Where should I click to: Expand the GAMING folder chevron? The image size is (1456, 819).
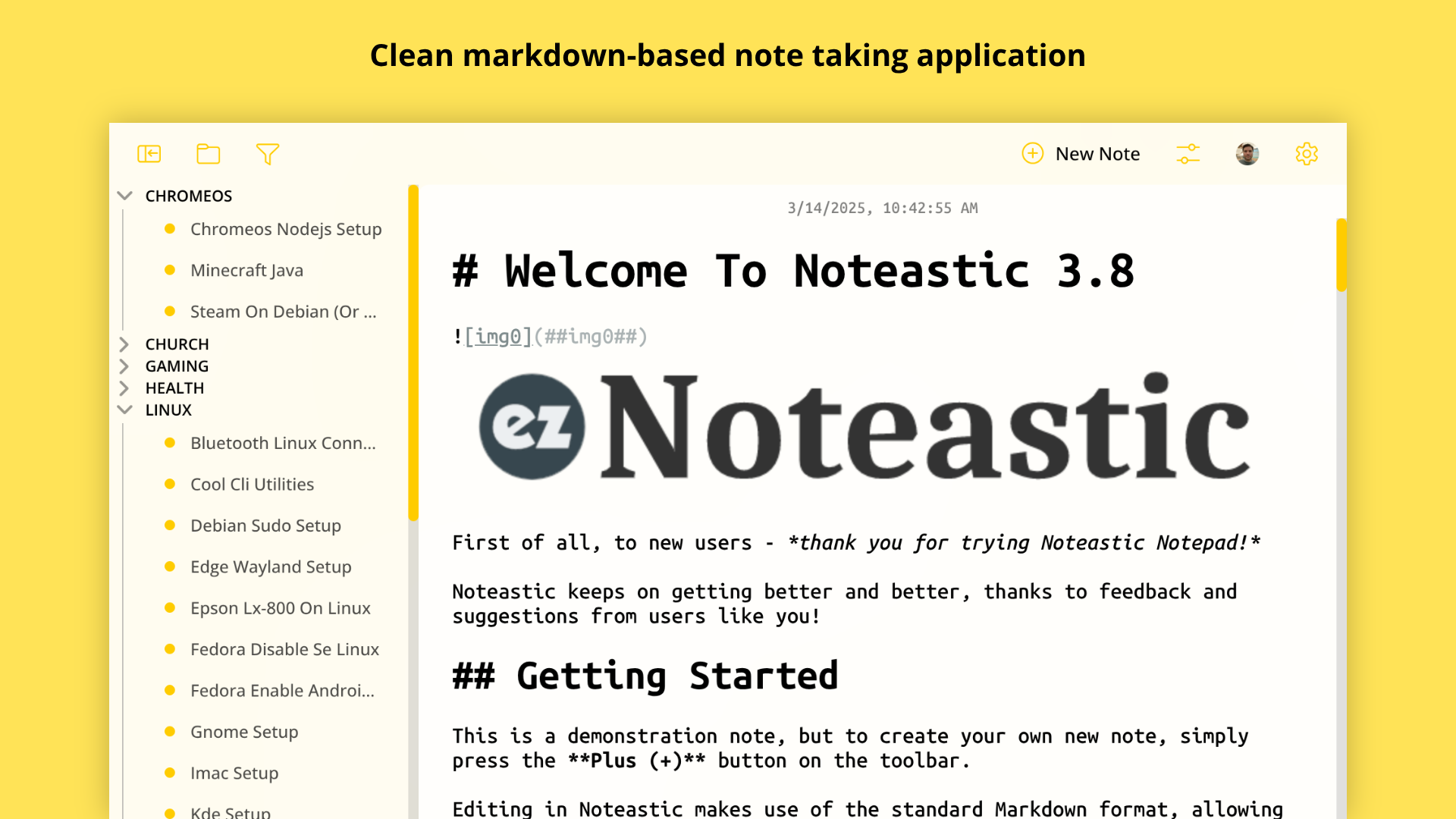[124, 366]
